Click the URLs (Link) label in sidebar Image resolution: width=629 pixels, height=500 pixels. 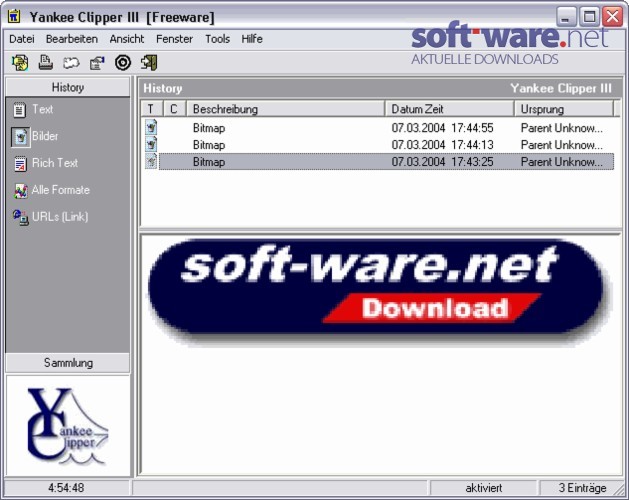[60, 217]
